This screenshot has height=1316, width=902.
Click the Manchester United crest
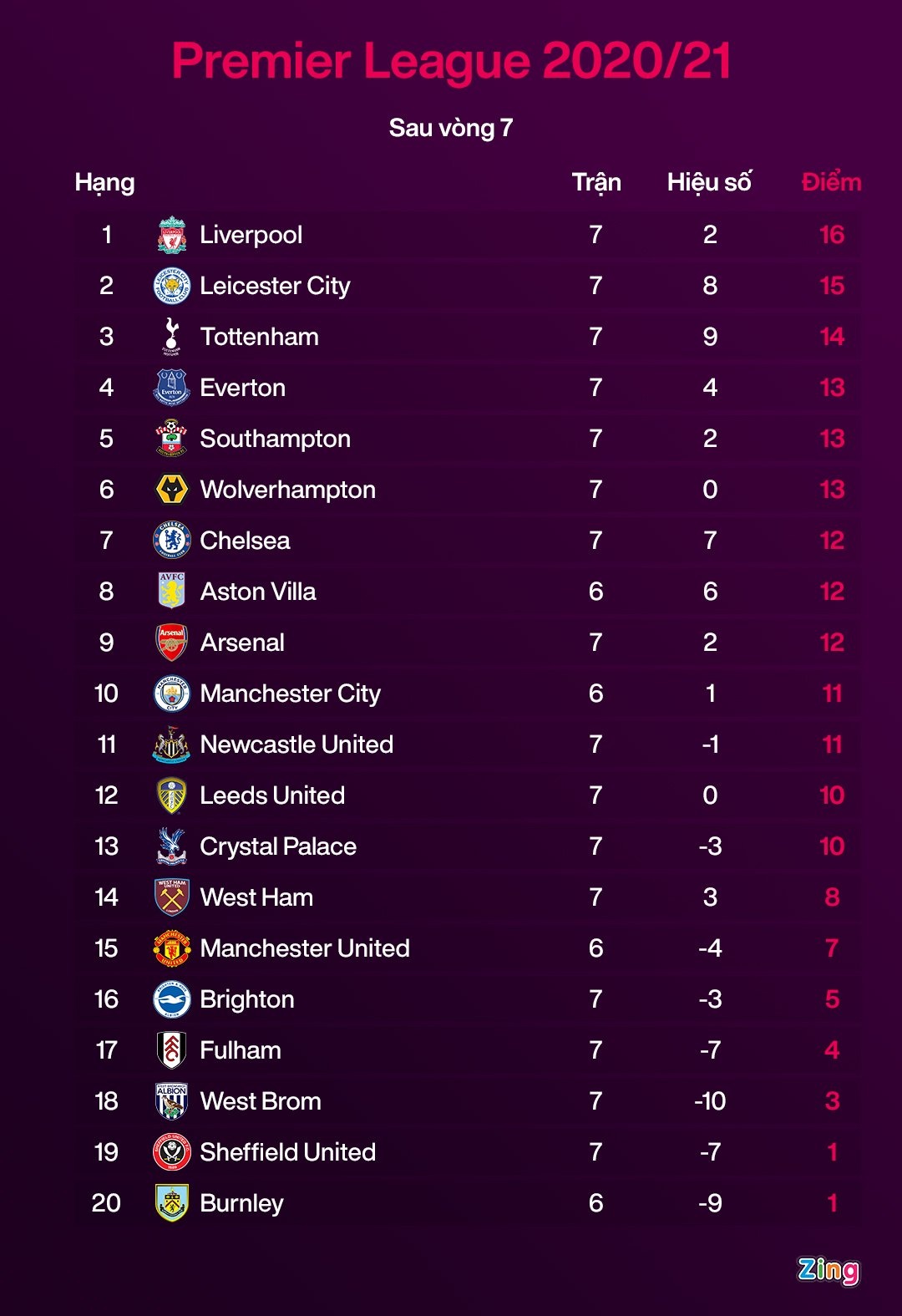tap(172, 948)
